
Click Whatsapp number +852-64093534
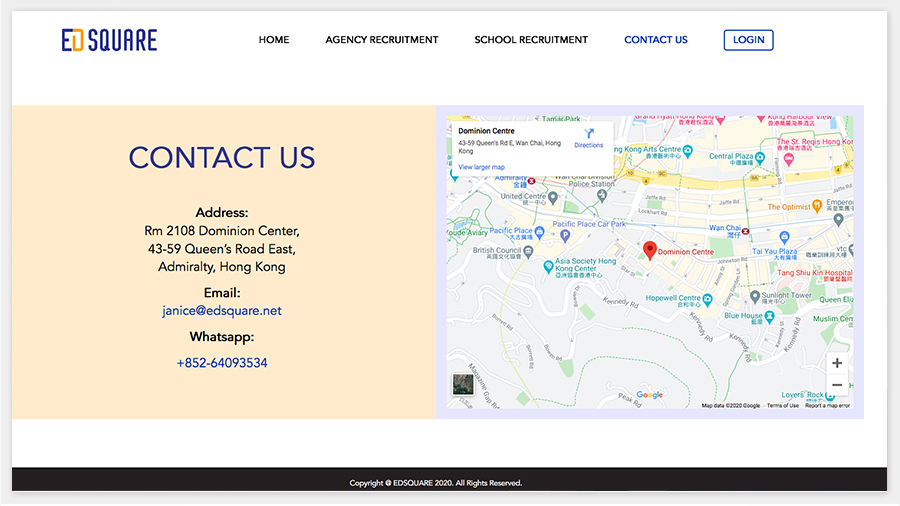pyautogui.click(x=222, y=363)
